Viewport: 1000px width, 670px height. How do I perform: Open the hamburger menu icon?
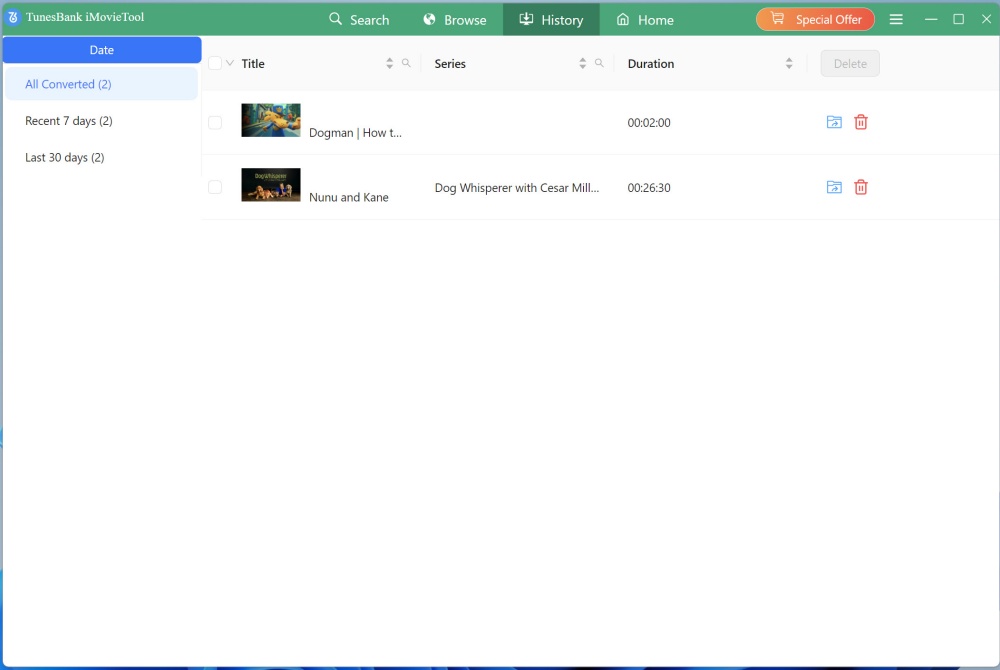(x=896, y=19)
